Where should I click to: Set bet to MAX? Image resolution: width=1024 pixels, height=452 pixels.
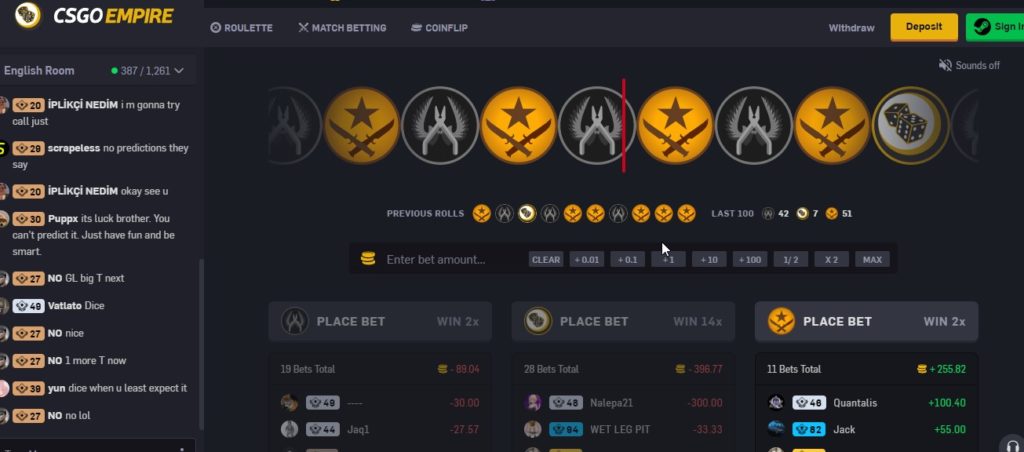(x=872, y=259)
